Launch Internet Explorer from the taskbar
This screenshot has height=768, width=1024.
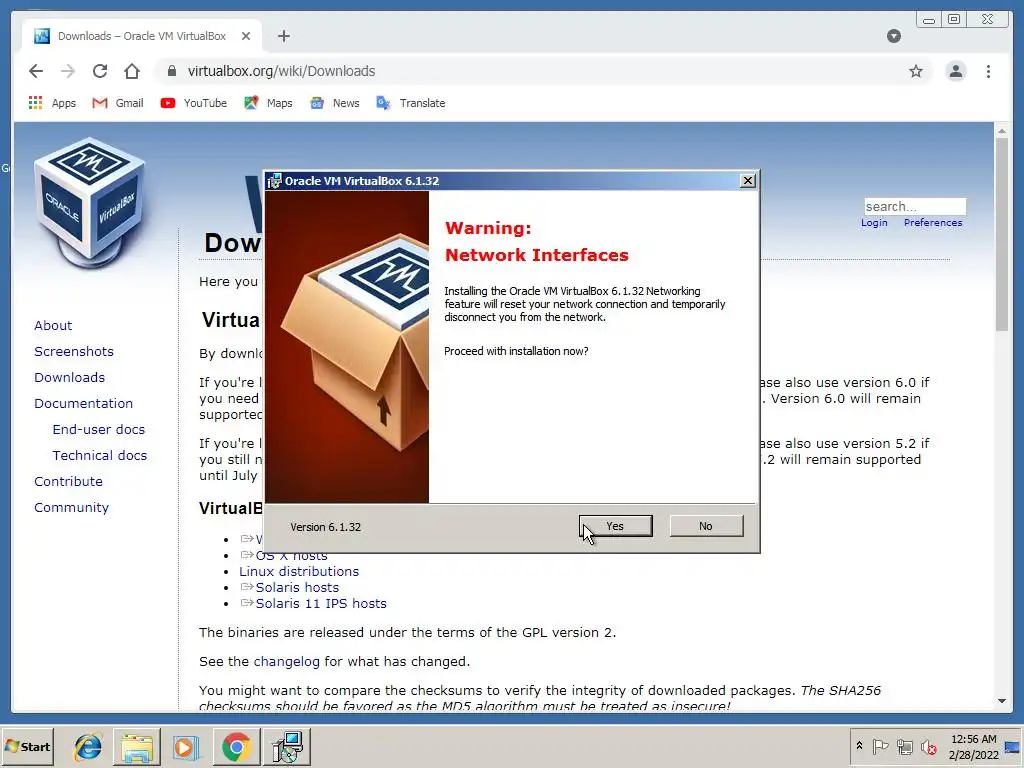click(88, 746)
